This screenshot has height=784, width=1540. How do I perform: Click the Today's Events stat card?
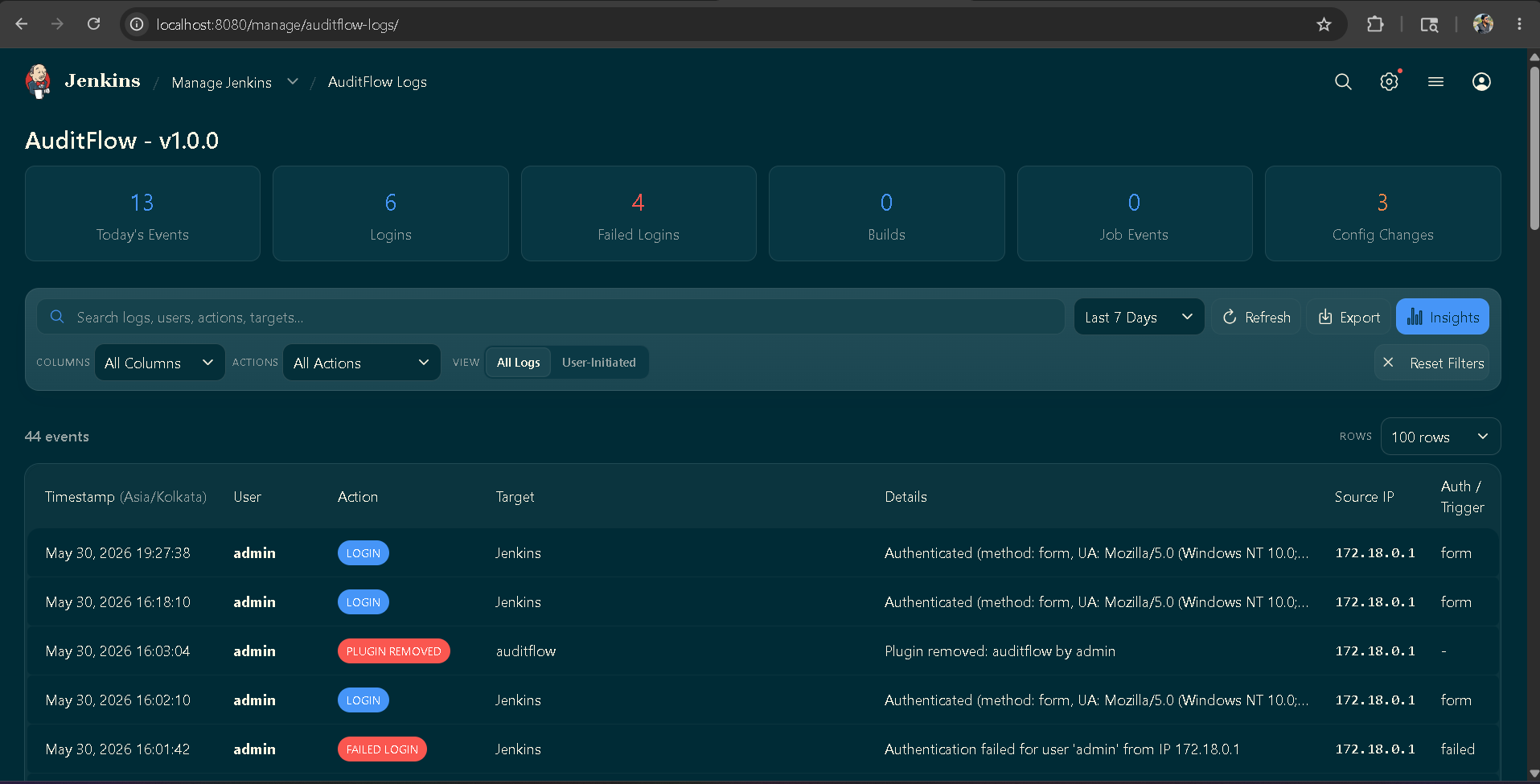coord(142,214)
